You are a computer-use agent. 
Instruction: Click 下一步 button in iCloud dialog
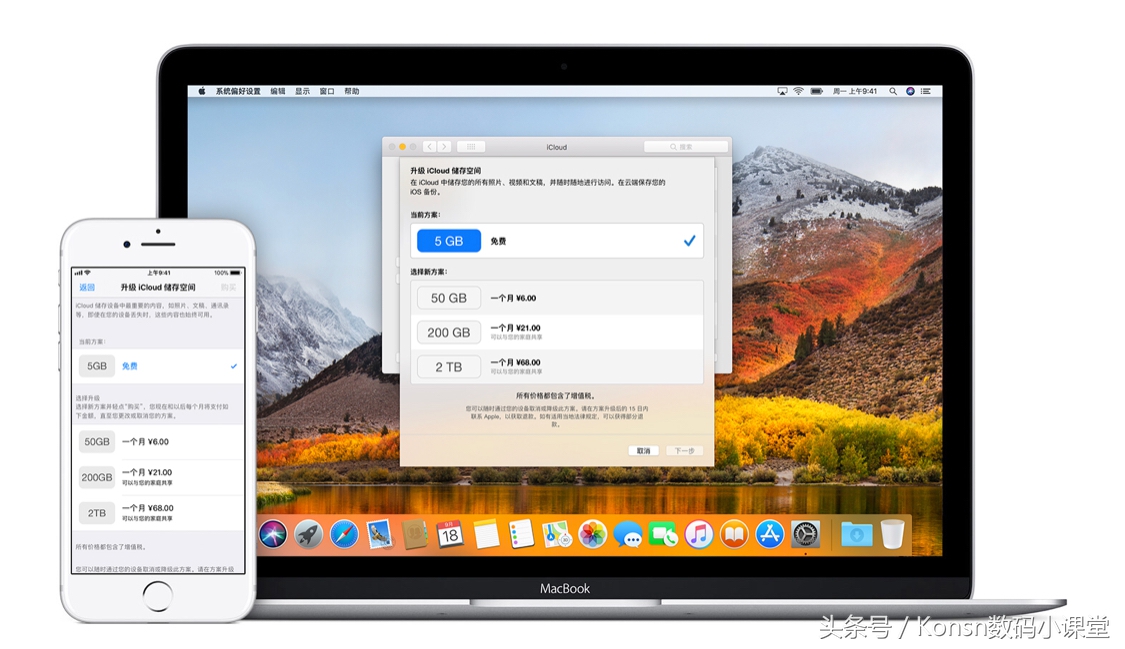coord(684,450)
